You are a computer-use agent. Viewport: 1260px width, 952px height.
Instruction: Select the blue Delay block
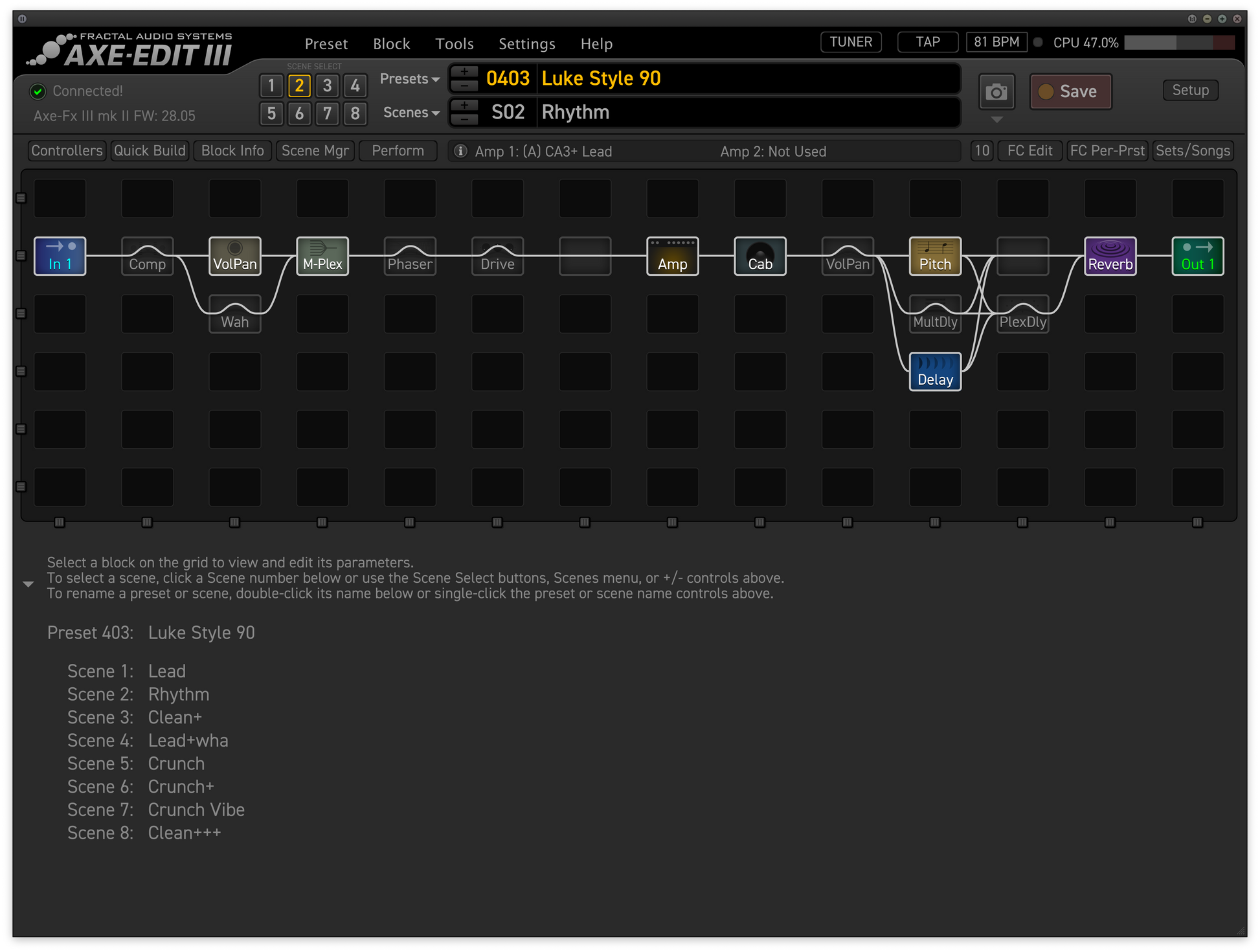click(934, 372)
